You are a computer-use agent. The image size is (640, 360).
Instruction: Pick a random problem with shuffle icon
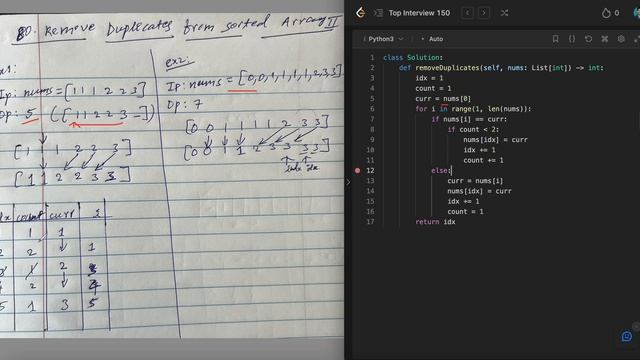[x=504, y=13]
